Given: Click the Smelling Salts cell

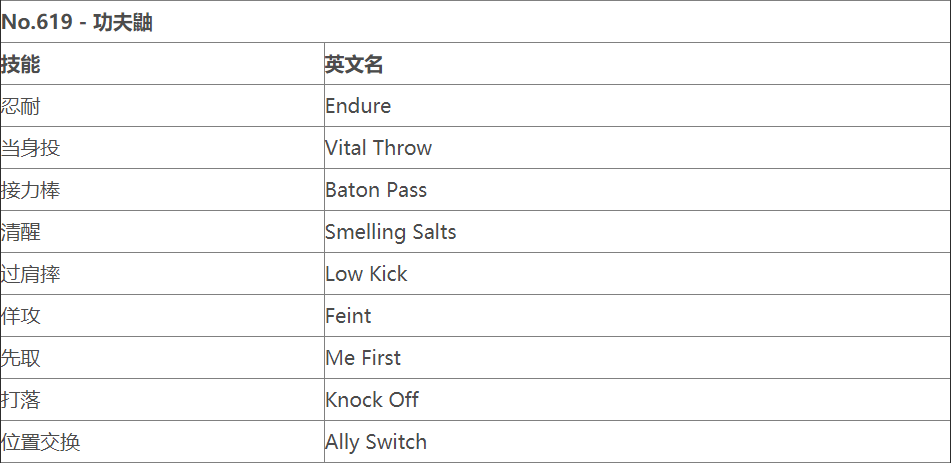Looking at the screenshot, I should click(x=390, y=232).
